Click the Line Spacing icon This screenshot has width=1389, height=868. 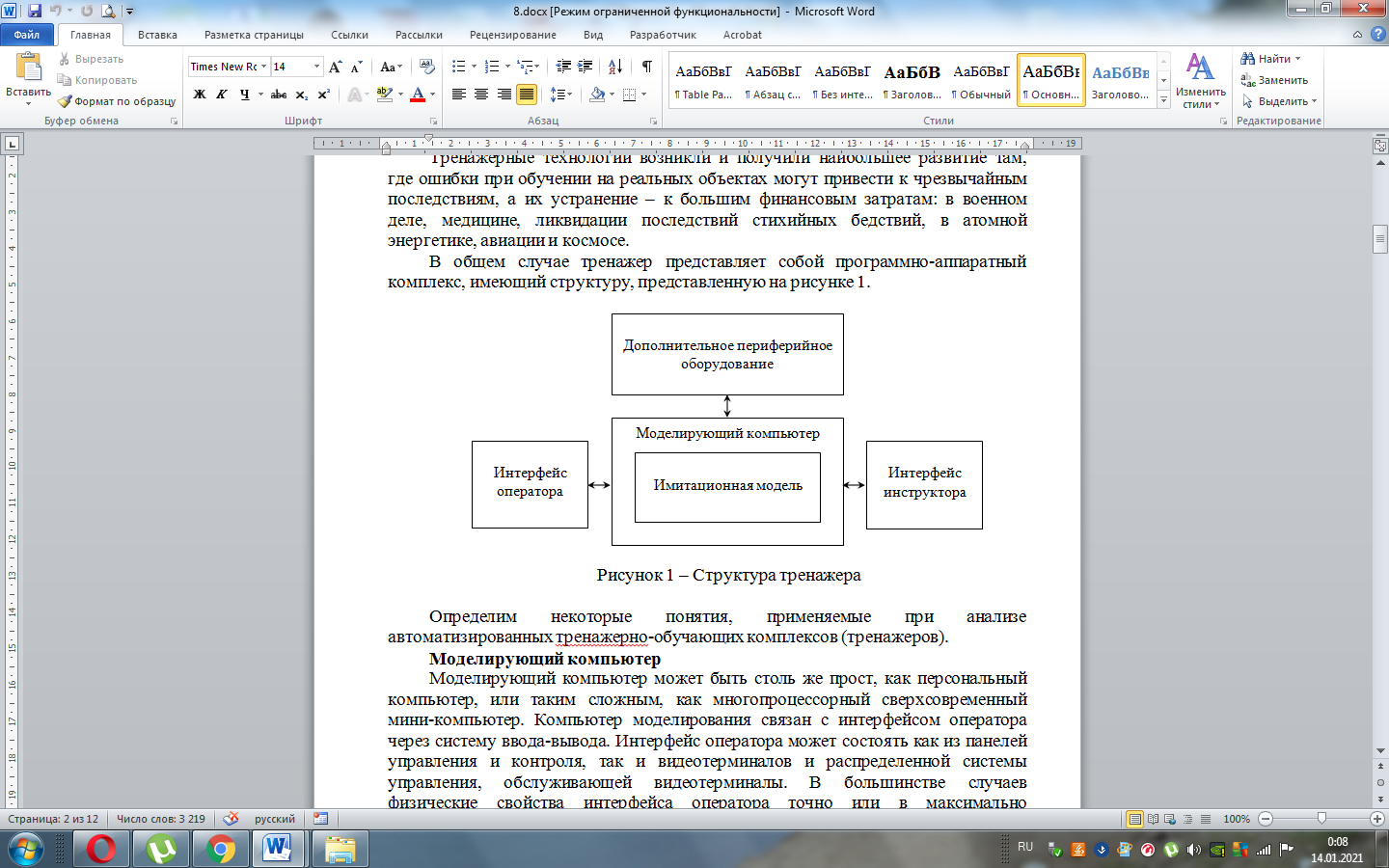[557, 95]
